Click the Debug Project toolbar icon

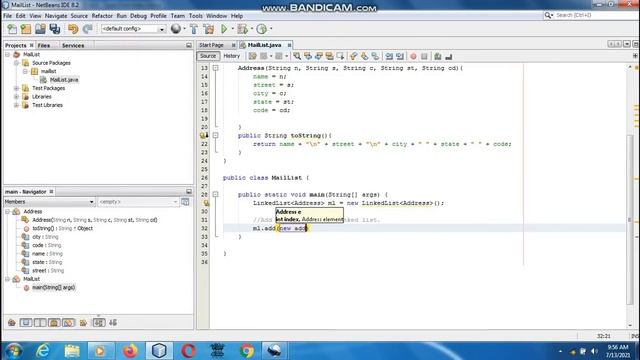(x=242, y=29)
